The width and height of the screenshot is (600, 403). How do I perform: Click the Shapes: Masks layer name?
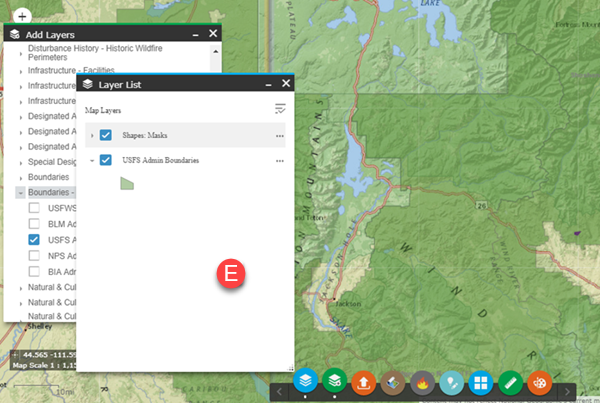145,135
